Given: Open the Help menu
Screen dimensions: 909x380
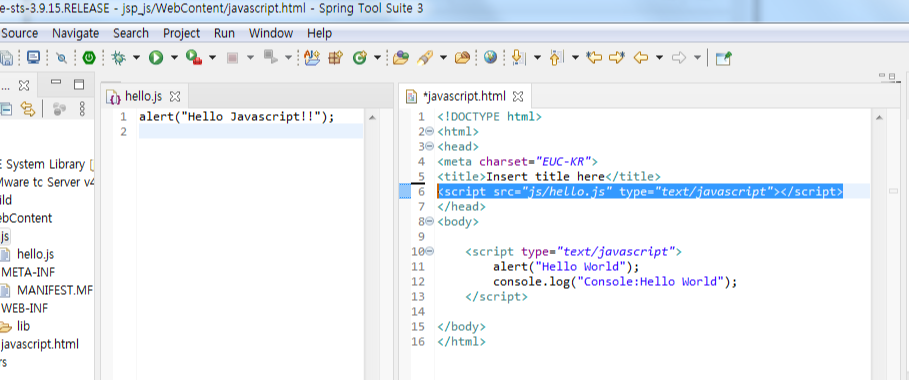Looking at the screenshot, I should point(319,33).
